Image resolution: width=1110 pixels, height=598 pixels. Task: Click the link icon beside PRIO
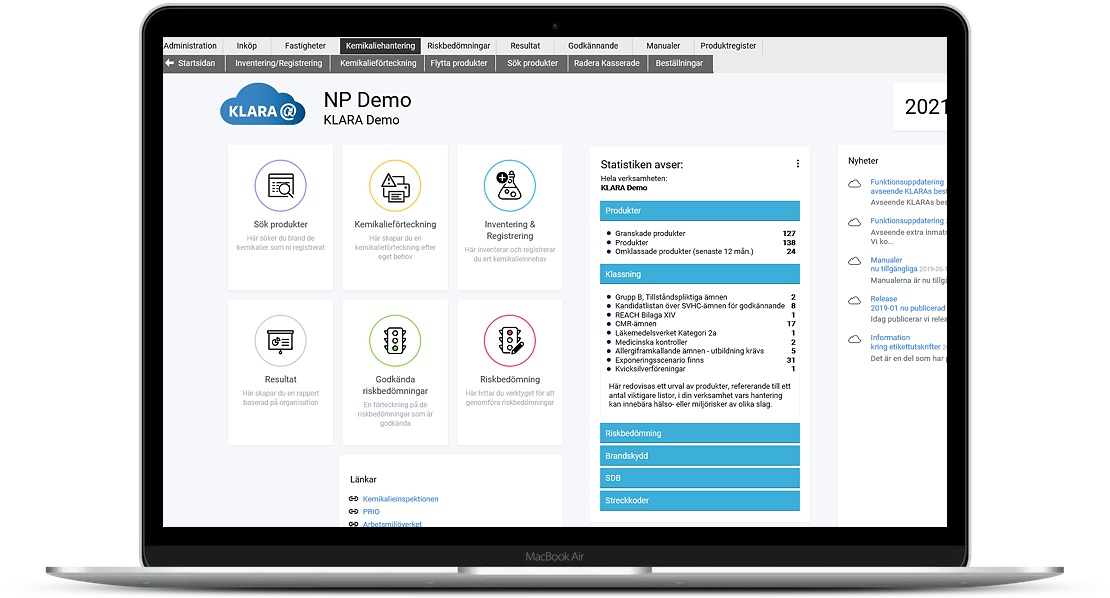coord(353,512)
